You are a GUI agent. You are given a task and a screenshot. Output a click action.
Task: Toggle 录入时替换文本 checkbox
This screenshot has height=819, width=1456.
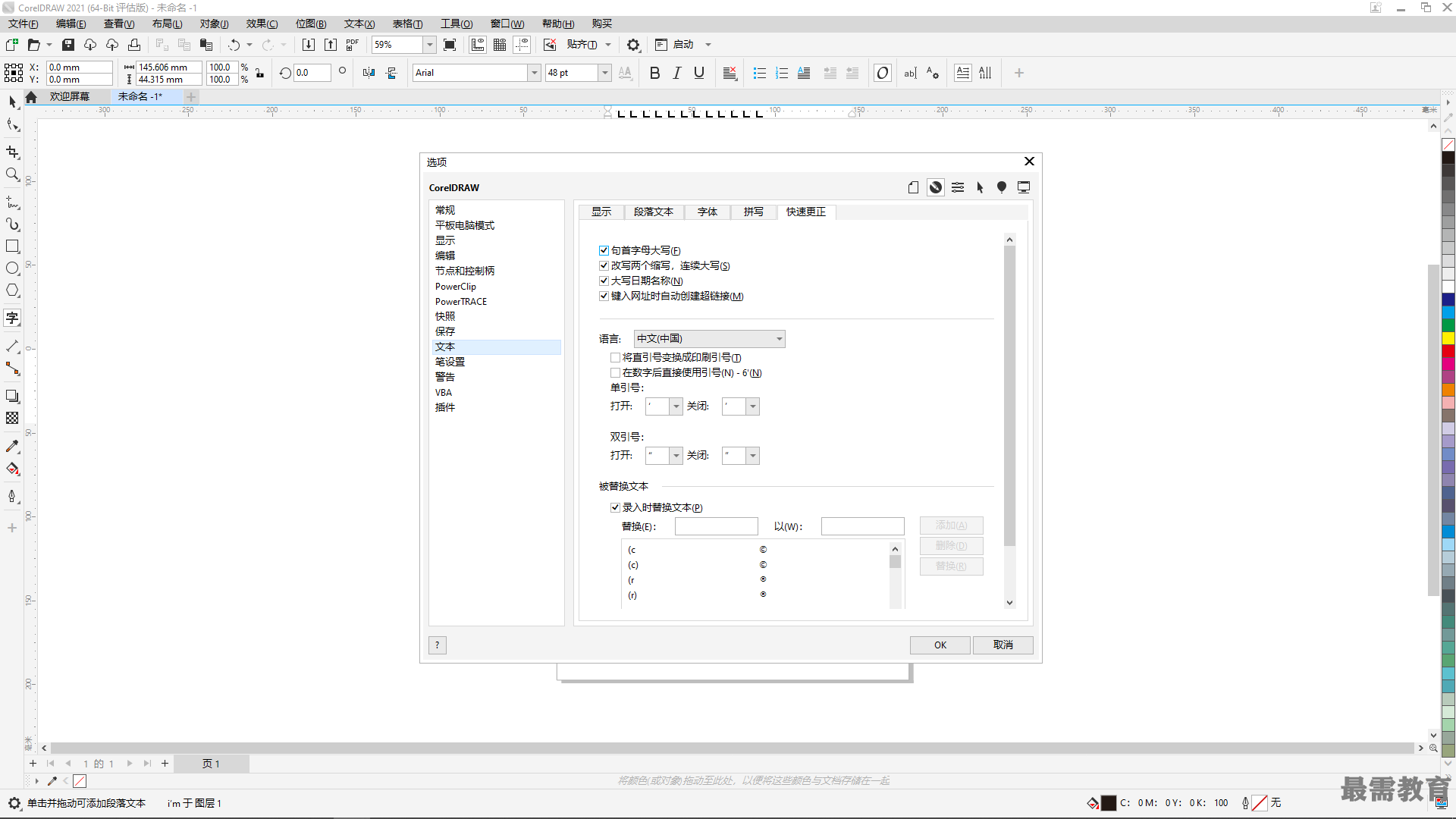pos(615,507)
